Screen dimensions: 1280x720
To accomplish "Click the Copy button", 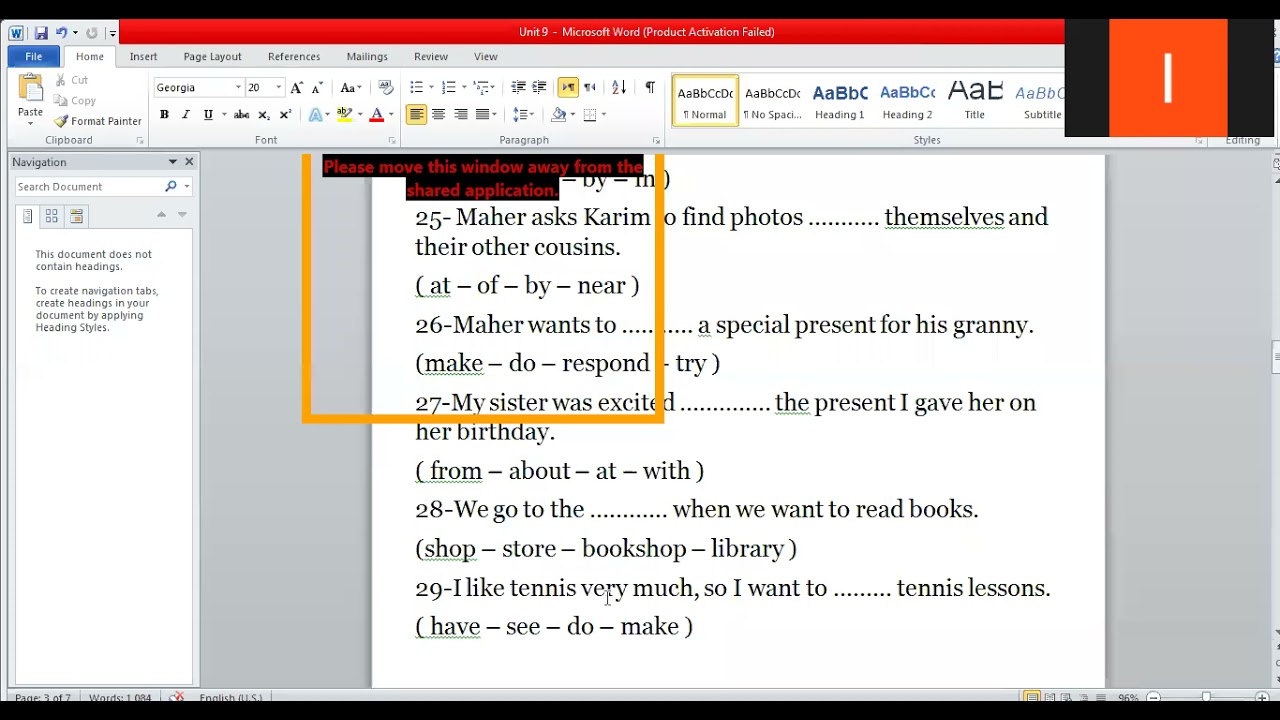I will [x=75, y=100].
